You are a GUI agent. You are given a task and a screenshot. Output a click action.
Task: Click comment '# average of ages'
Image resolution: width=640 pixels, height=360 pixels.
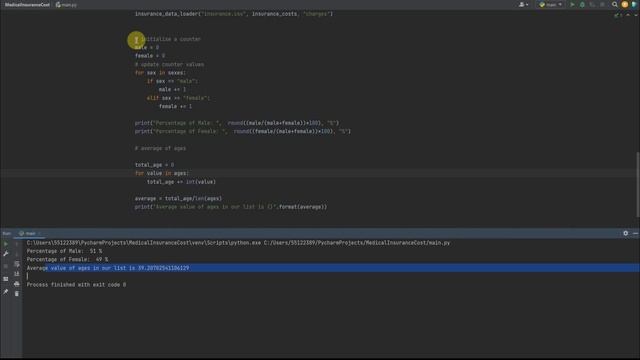(160, 149)
